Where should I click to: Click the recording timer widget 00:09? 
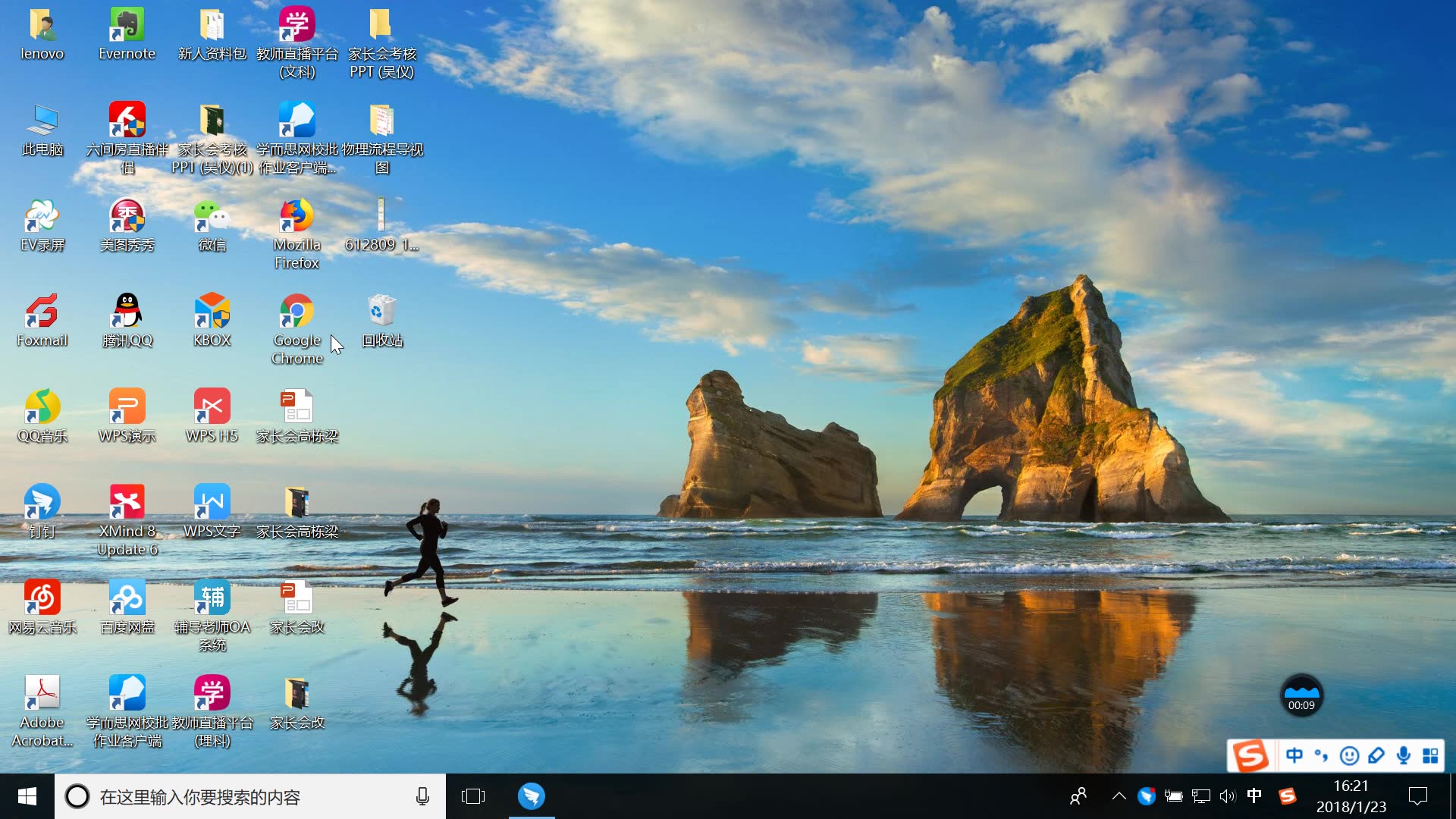[1301, 695]
